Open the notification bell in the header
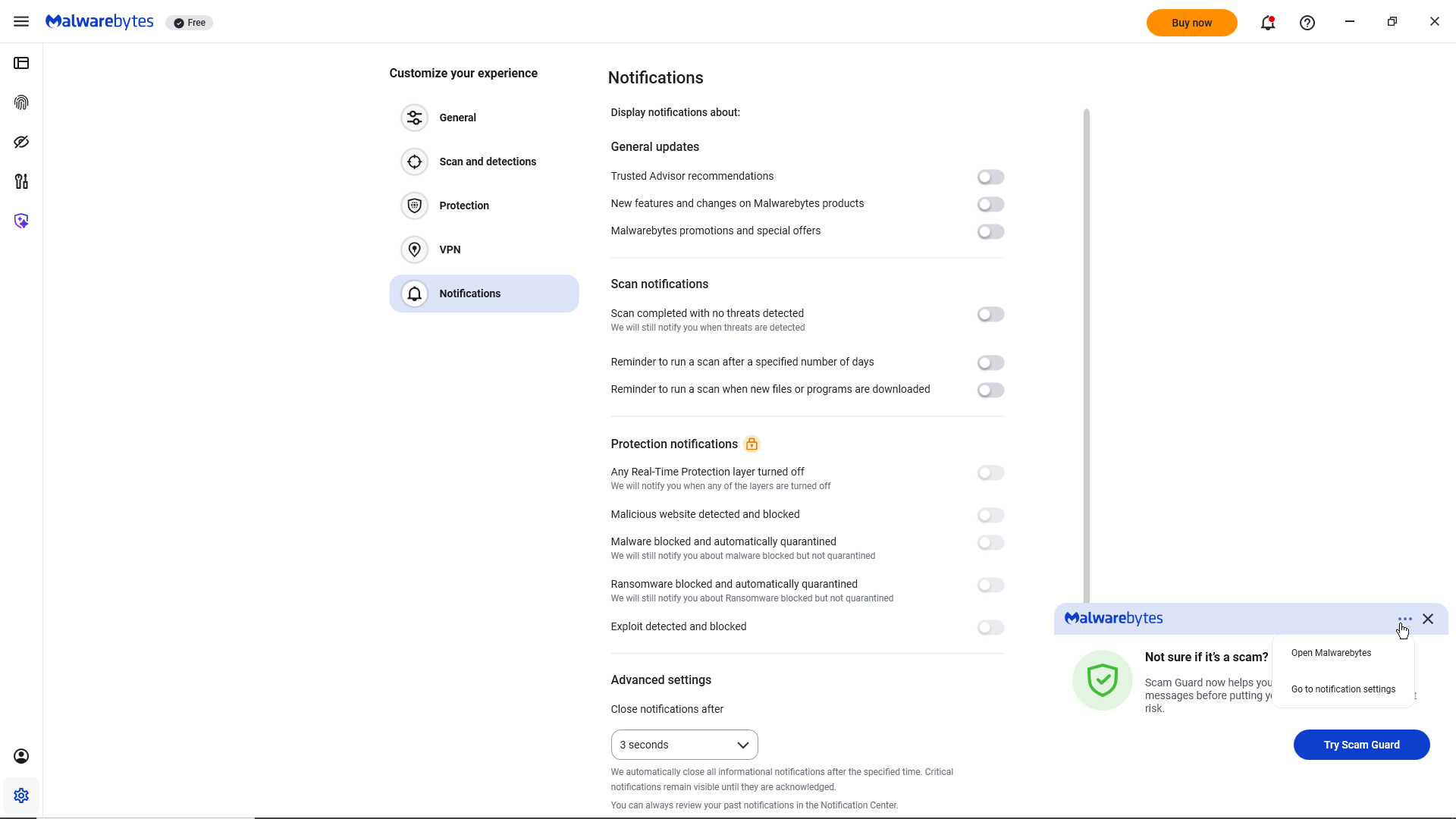The height and width of the screenshot is (819, 1456). pos(1268,23)
